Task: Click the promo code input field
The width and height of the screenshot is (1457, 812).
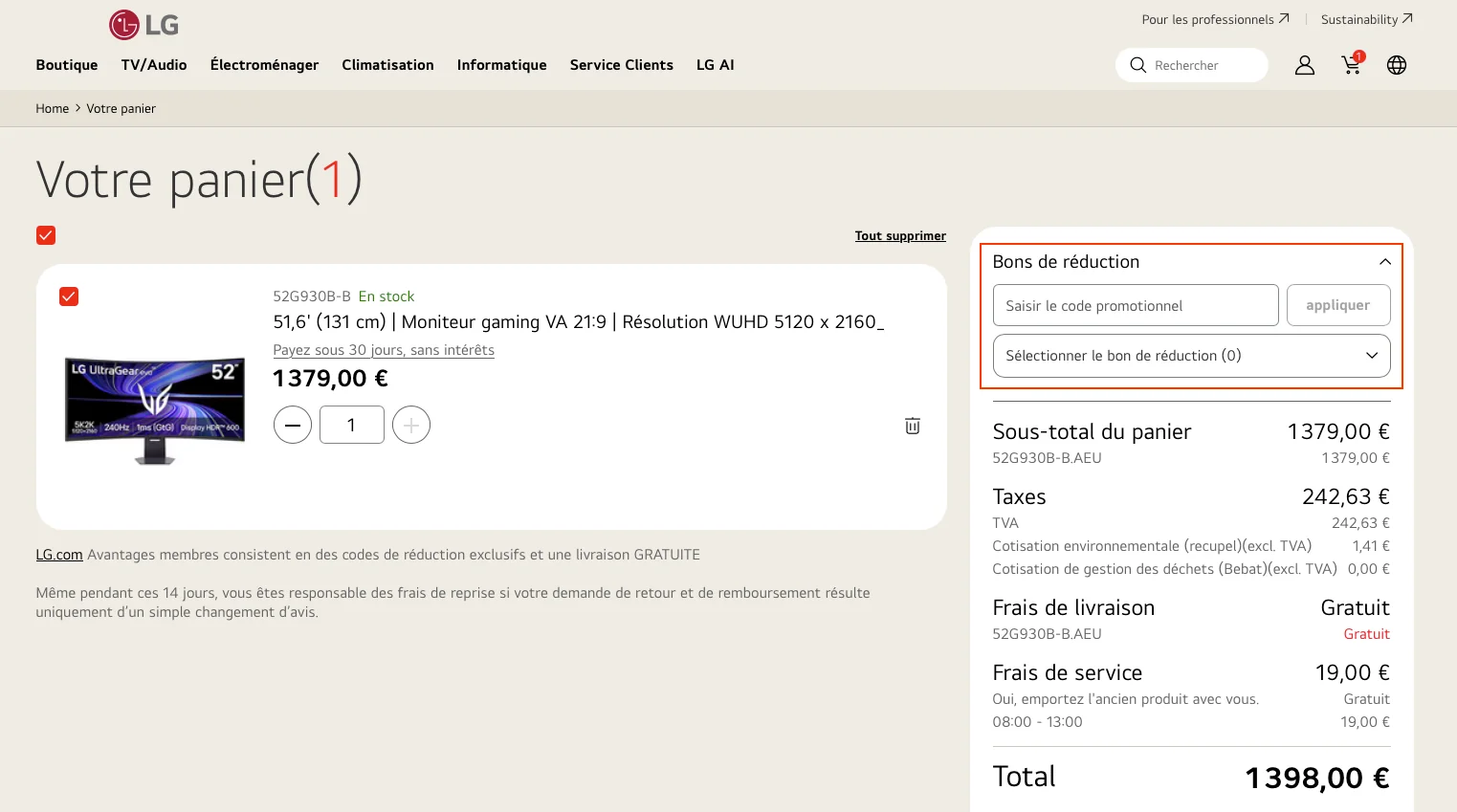Action: pyautogui.click(x=1136, y=305)
